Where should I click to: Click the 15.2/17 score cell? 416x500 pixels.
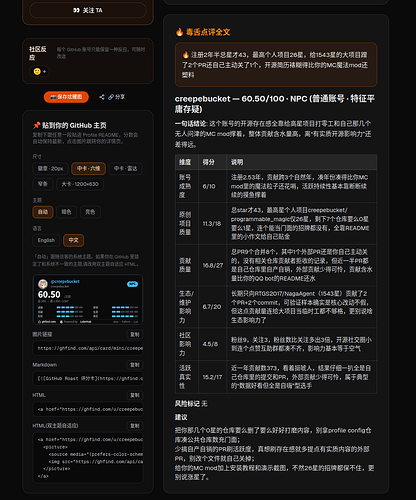212,377
